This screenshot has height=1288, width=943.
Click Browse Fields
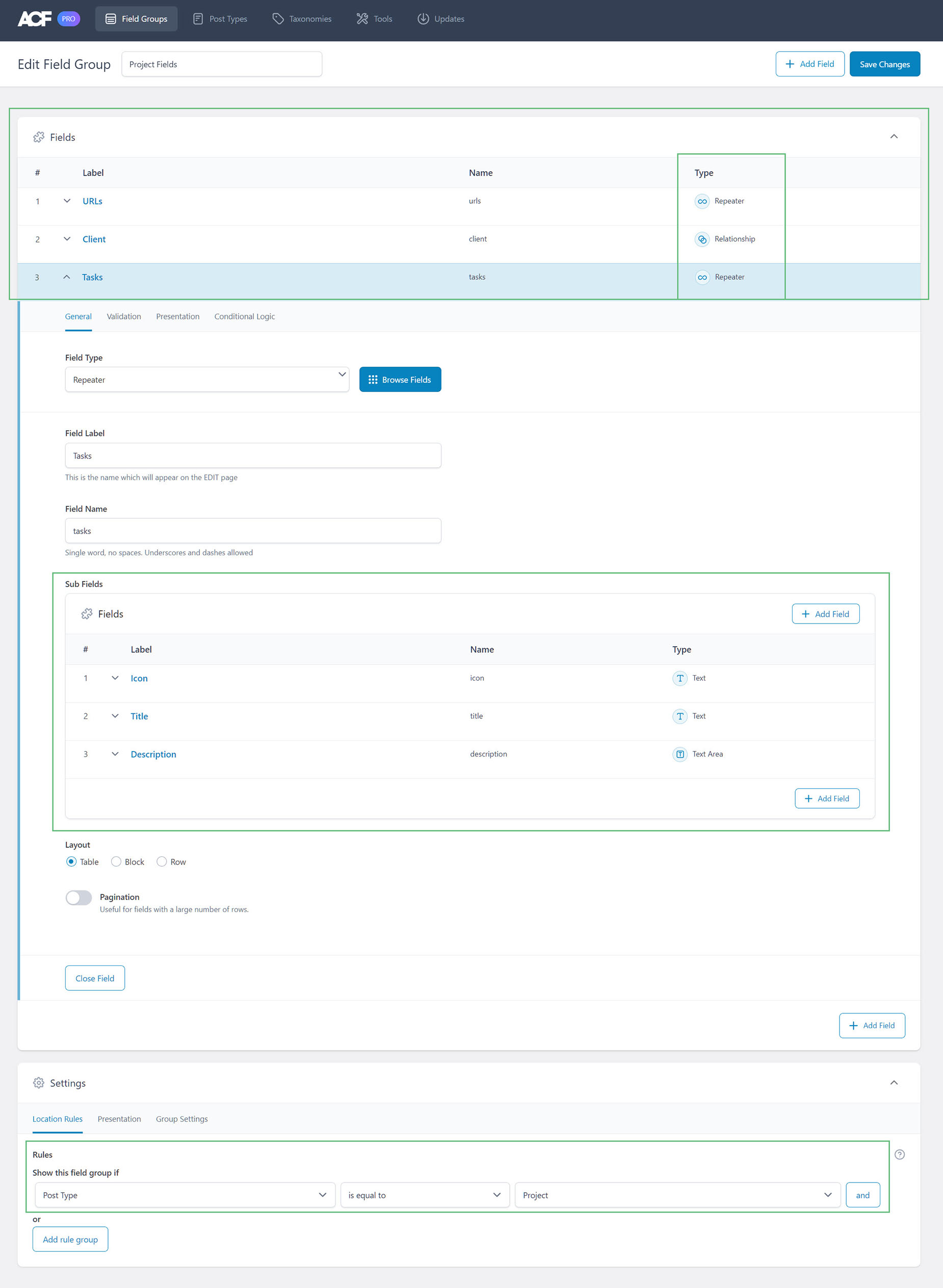pos(400,379)
